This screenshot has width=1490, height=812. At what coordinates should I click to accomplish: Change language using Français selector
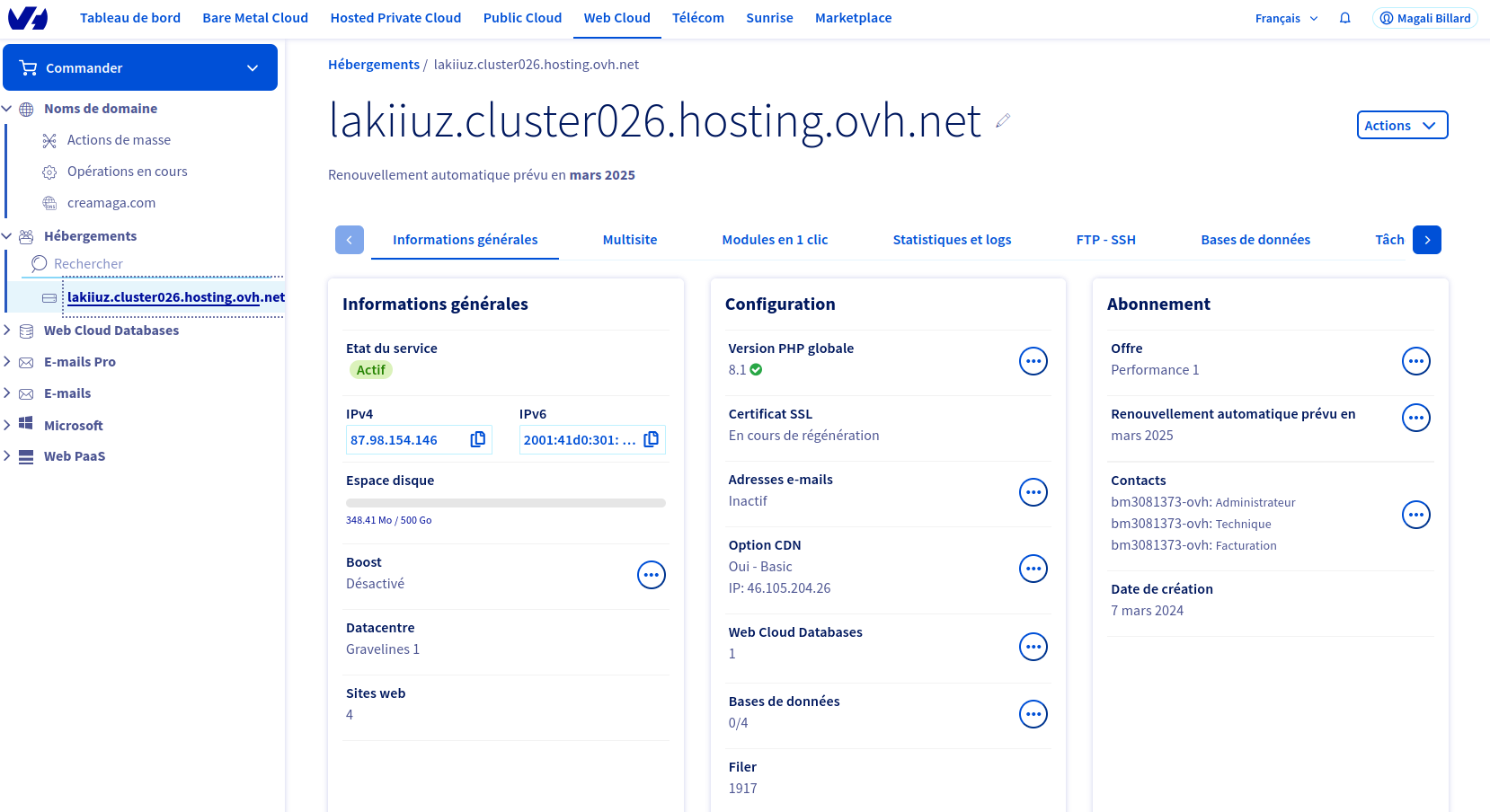1286,18
